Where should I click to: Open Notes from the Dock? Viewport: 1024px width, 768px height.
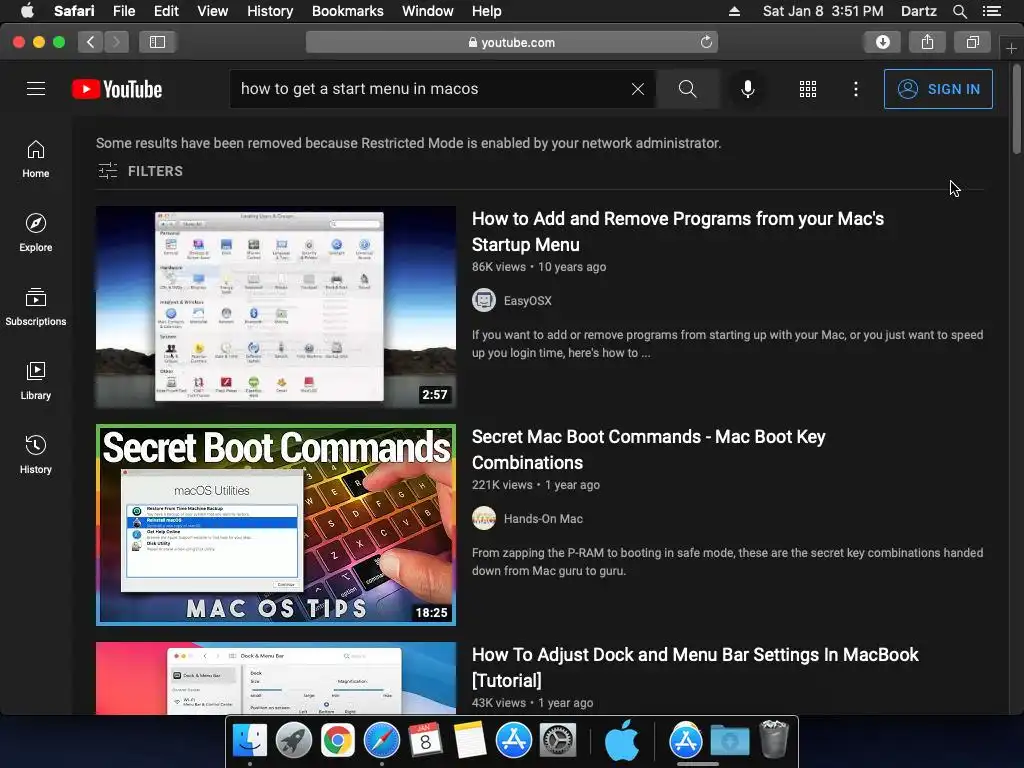470,741
